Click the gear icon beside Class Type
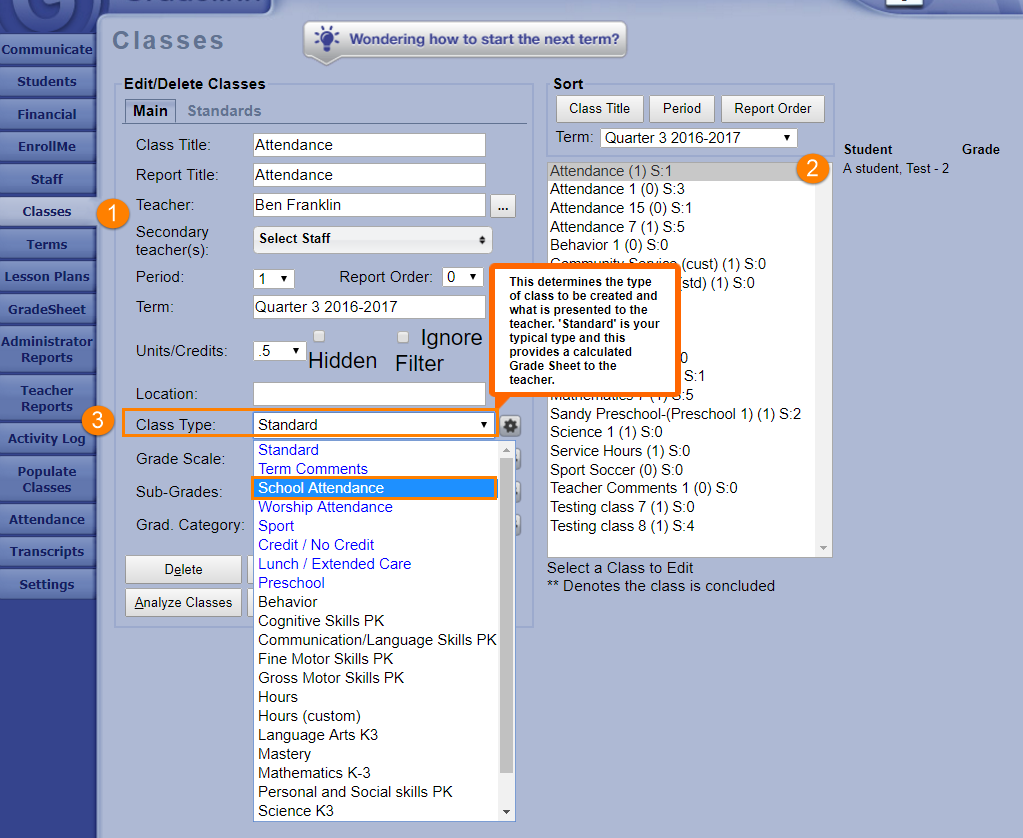1023x838 pixels. point(511,425)
